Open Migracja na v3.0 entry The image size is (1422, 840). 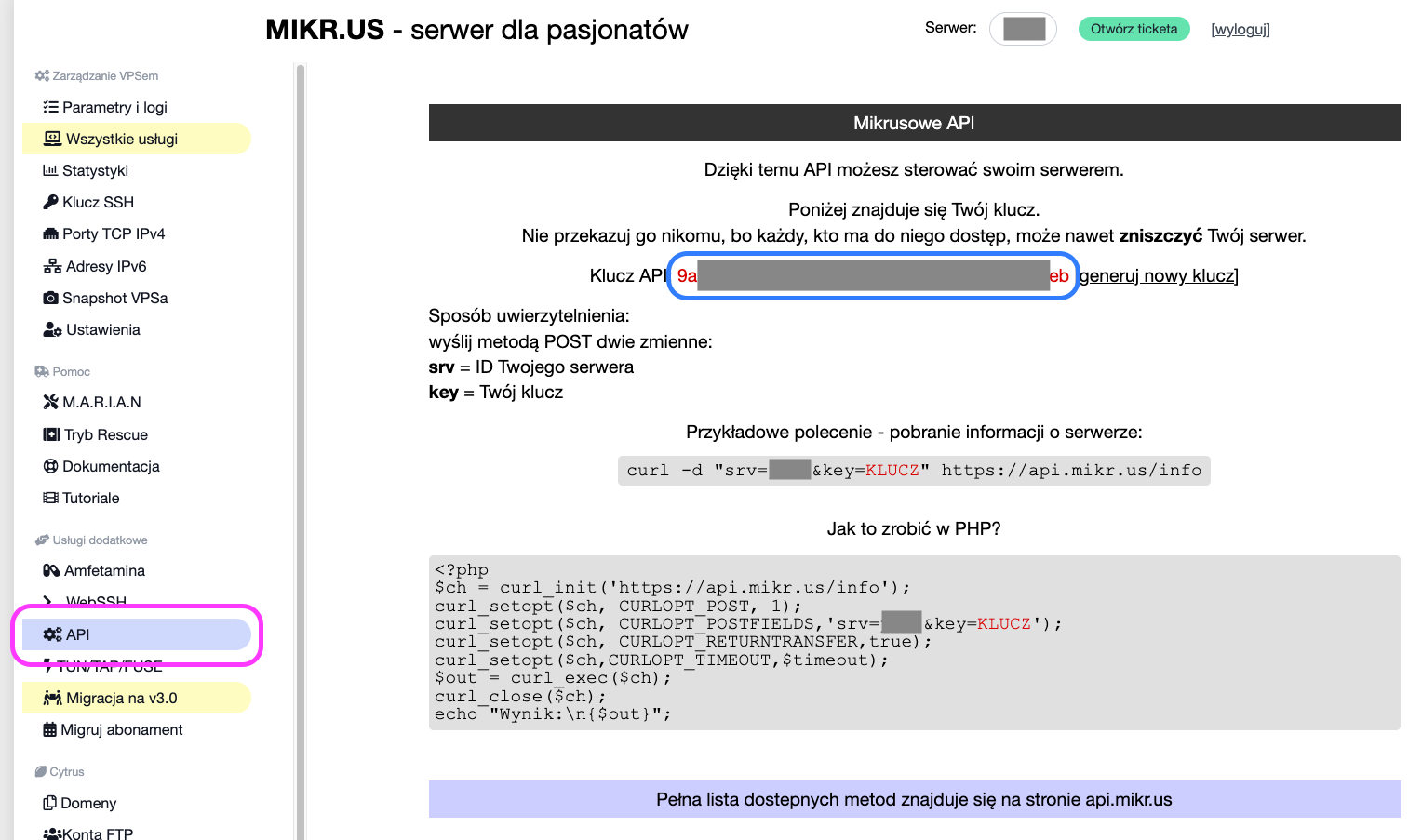click(121, 698)
